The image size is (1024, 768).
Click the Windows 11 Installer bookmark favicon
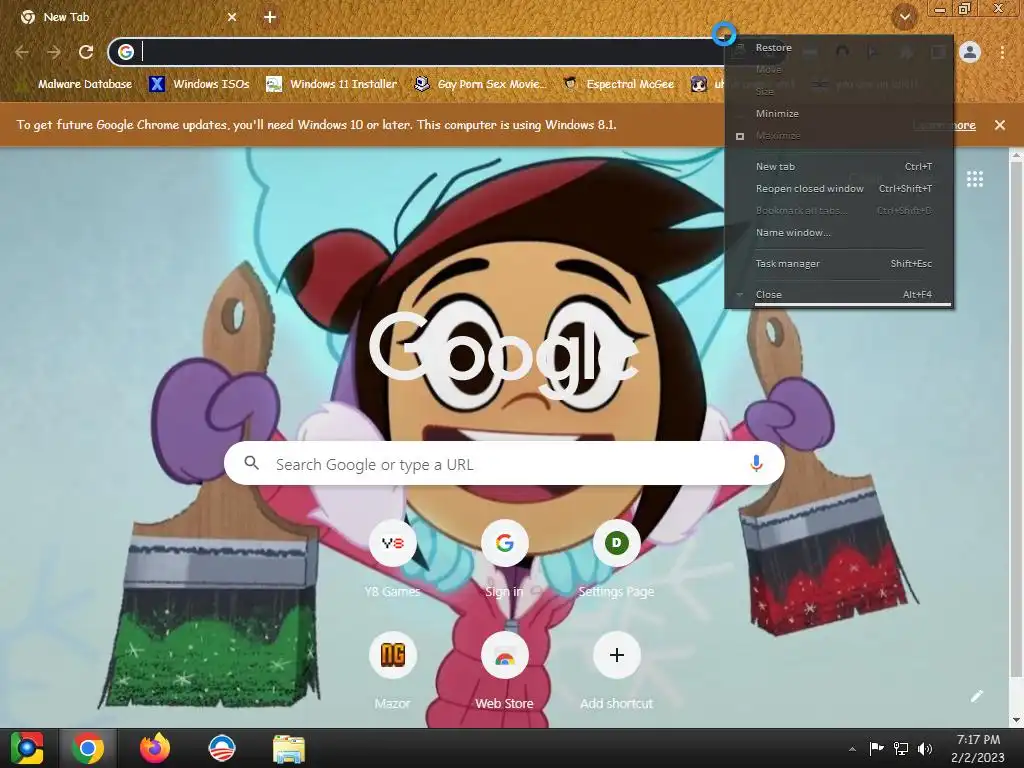pos(274,84)
